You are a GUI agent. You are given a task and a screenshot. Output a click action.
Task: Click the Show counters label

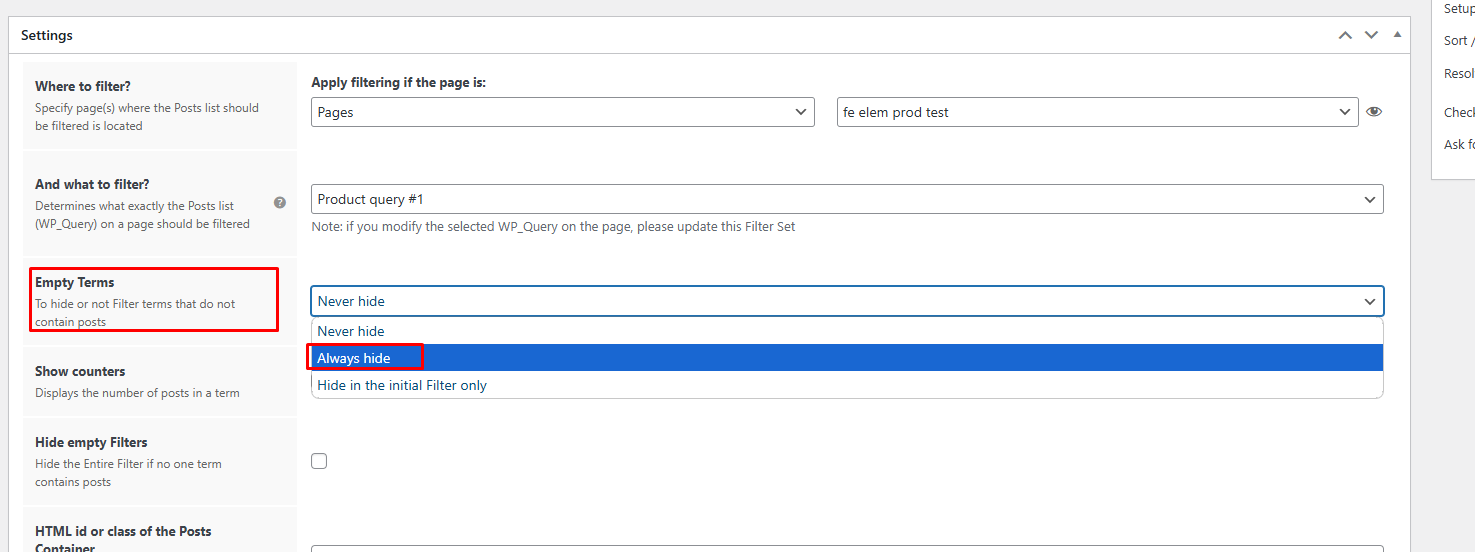coord(80,371)
